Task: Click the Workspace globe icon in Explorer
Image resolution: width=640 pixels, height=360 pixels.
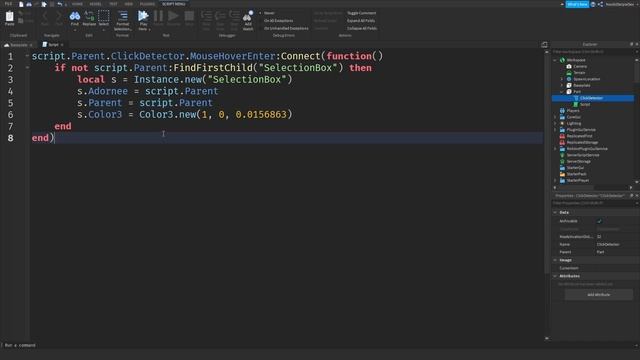Action: [x=562, y=60]
